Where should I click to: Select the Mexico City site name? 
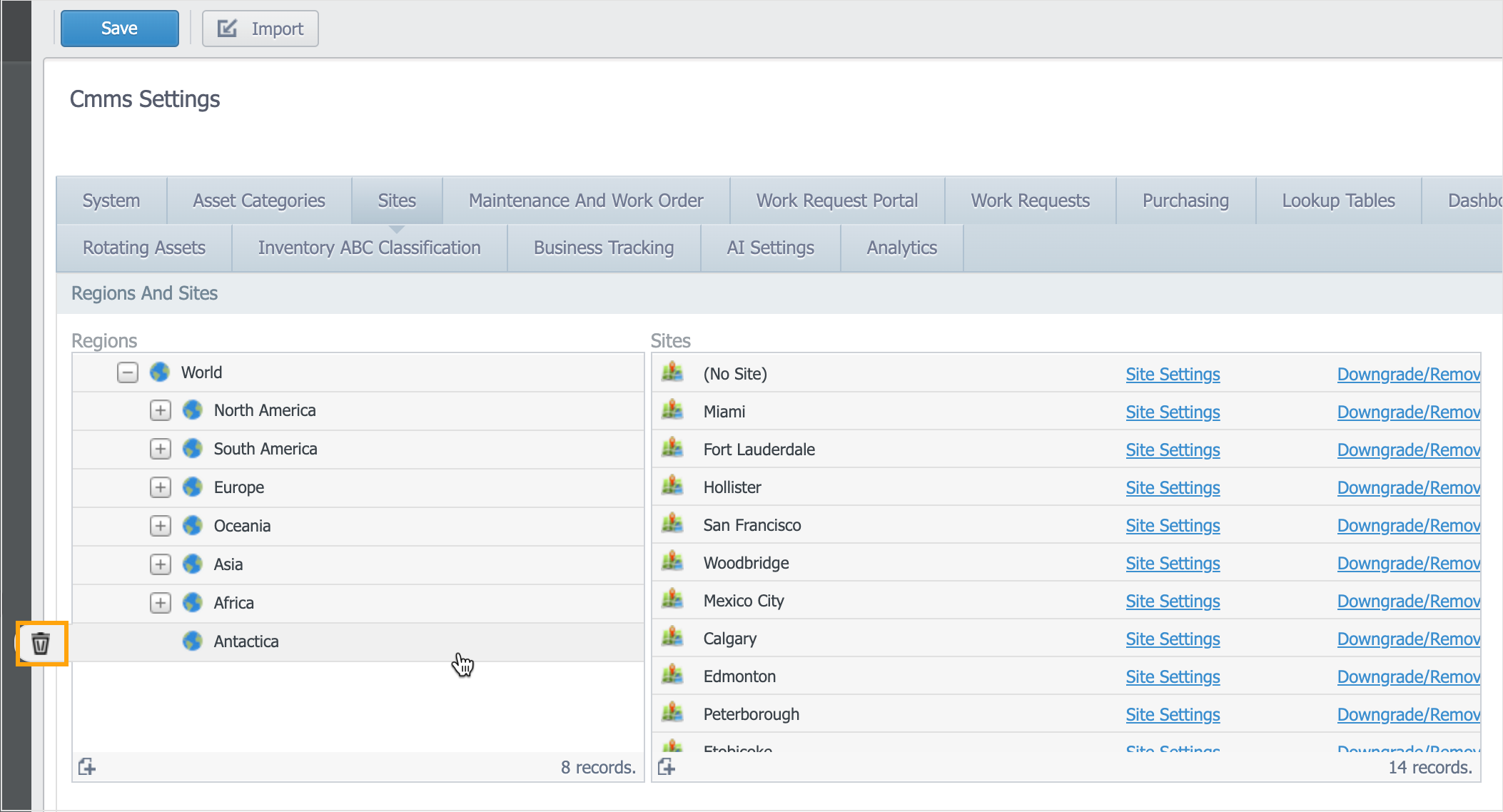pyautogui.click(x=744, y=601)
